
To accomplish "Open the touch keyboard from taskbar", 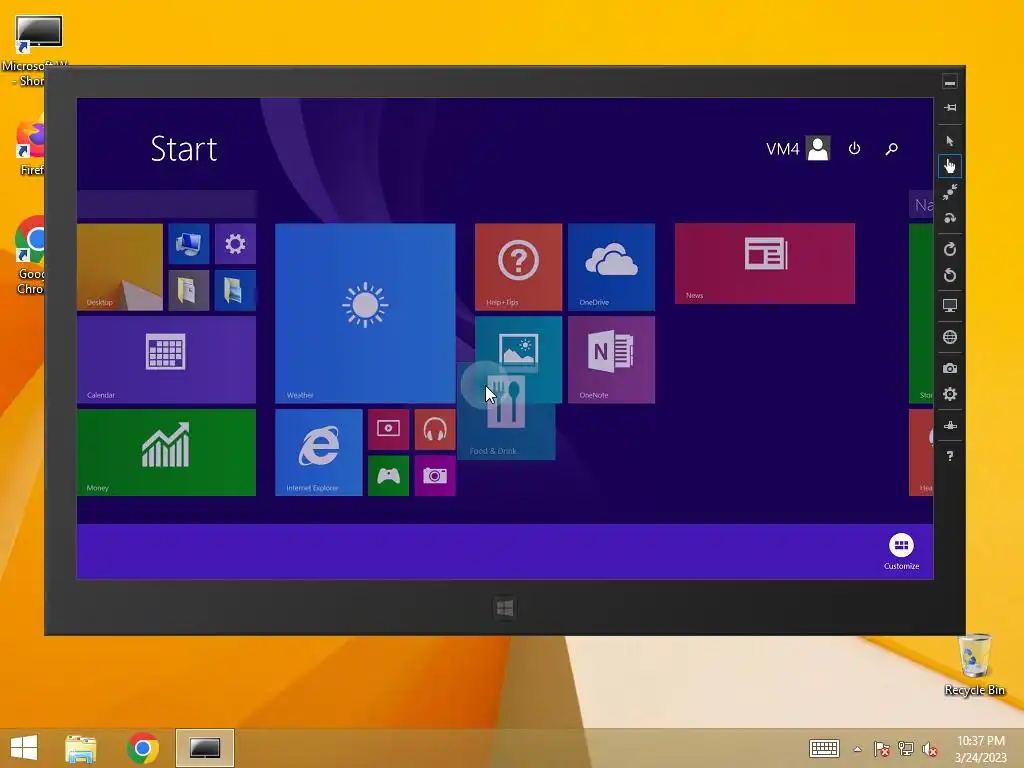I will click(x=824, y=748).
